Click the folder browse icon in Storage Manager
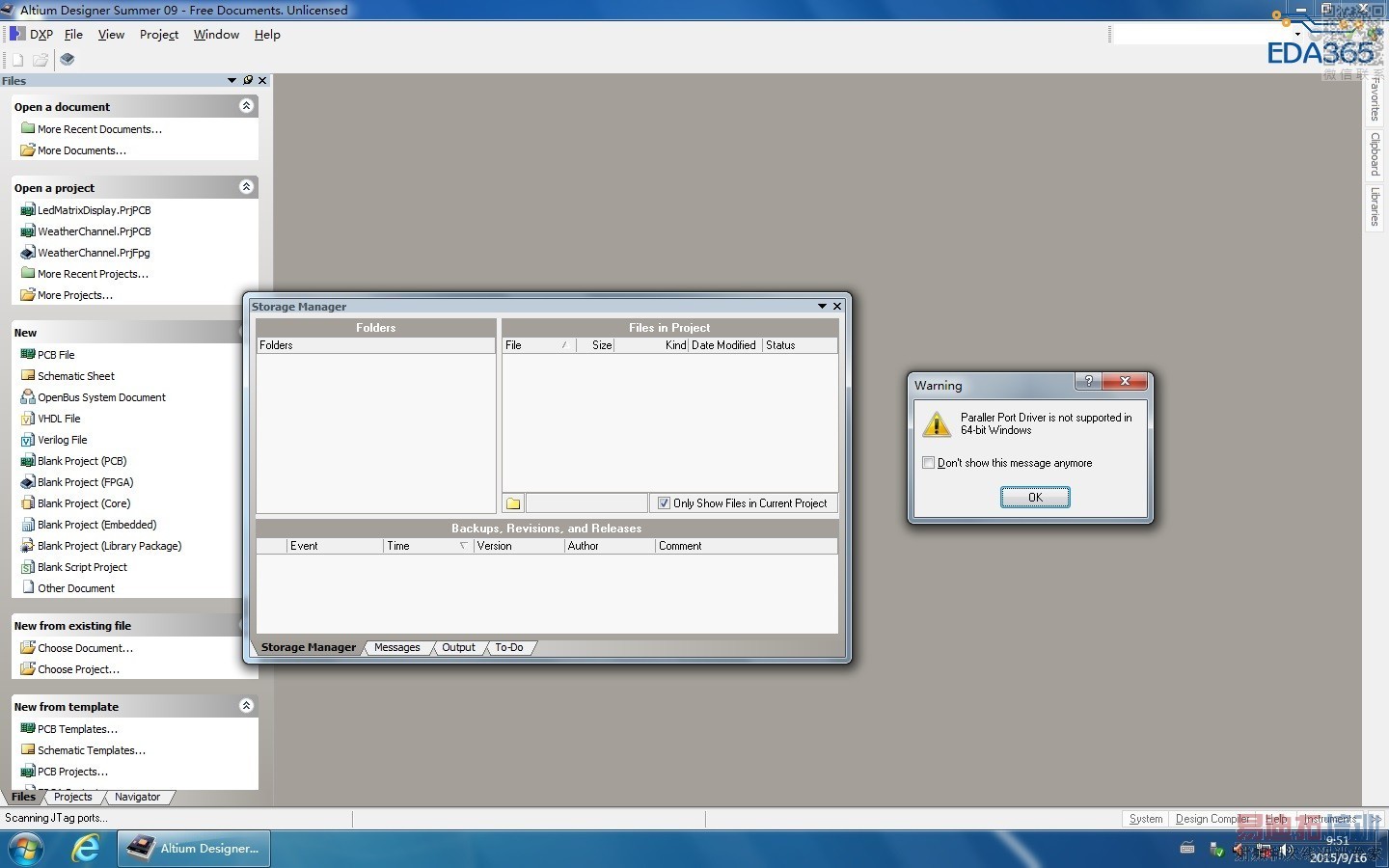The width and height of the screenshot is (1389, 868). point(514,503)
